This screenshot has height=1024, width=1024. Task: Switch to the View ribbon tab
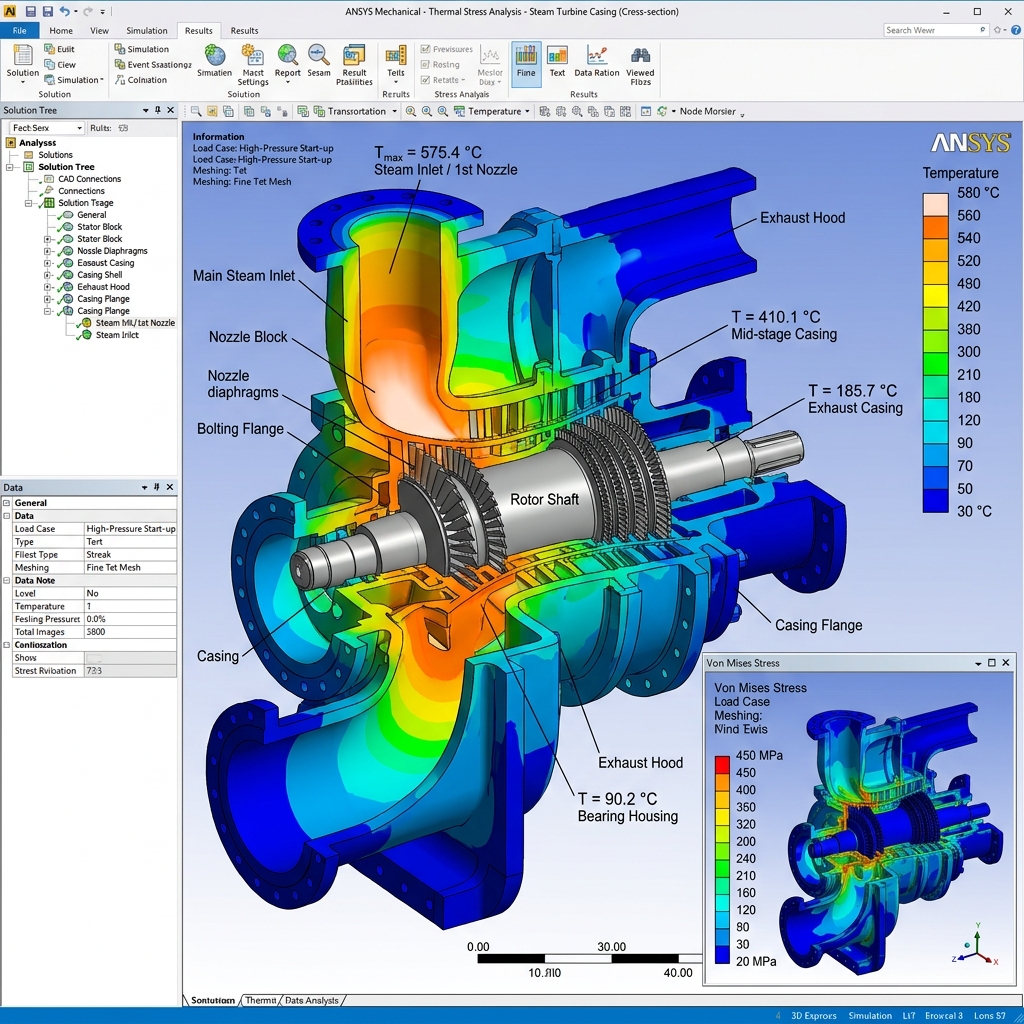point(99,30)
